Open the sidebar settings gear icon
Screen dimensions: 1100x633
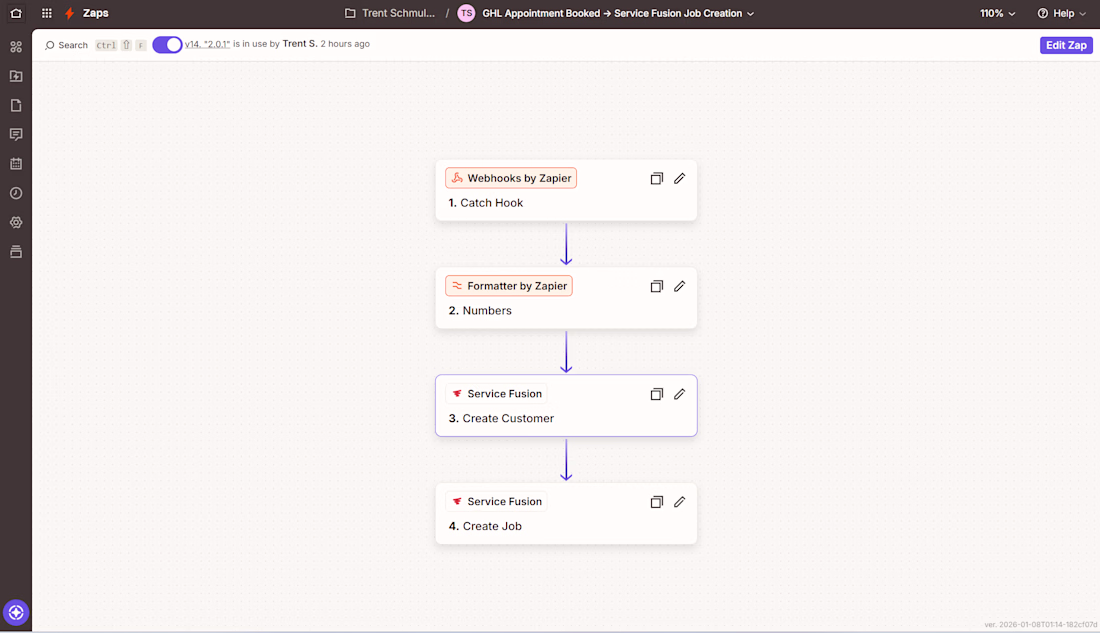[16, 222]
